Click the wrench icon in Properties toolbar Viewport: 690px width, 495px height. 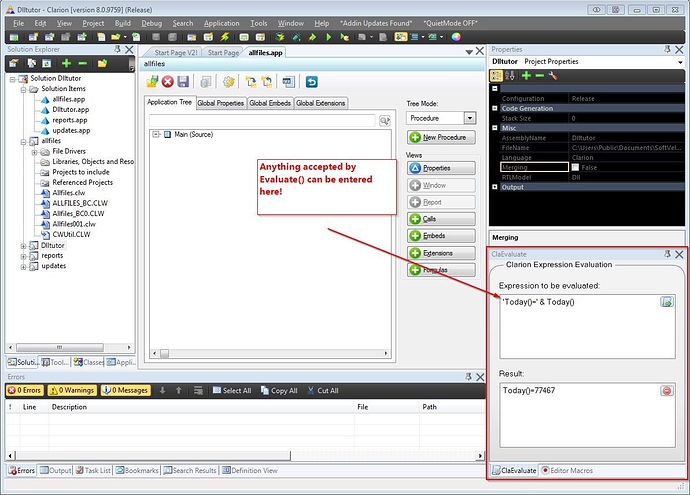coord(553,76)
